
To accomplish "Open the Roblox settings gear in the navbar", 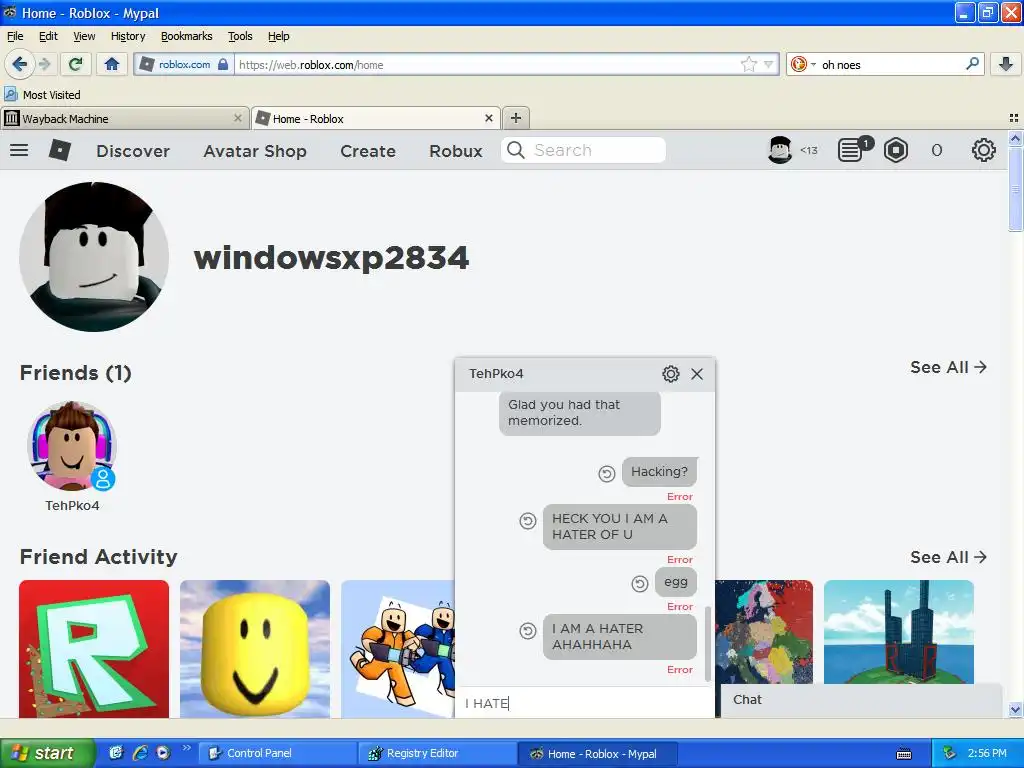I will [984, 150].
